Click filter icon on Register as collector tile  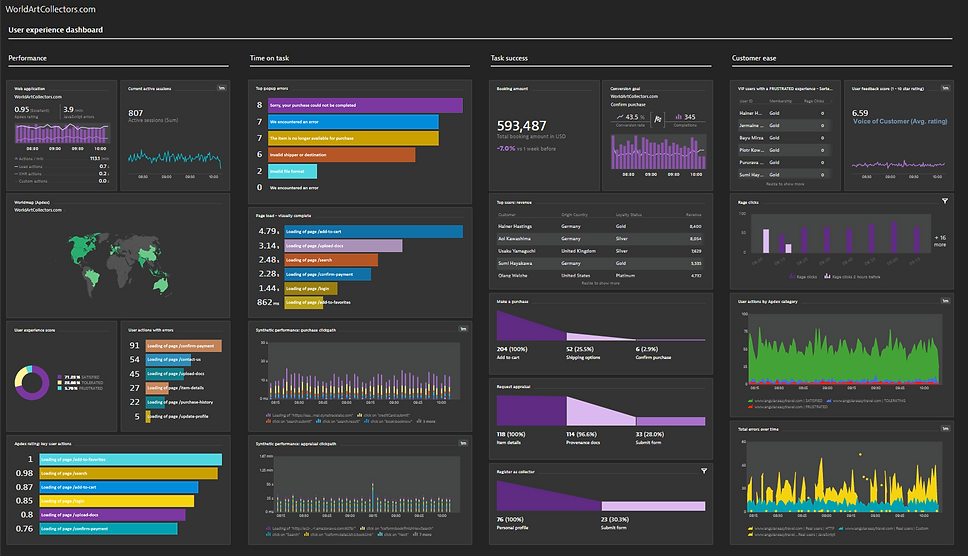[x=704, y=471]
